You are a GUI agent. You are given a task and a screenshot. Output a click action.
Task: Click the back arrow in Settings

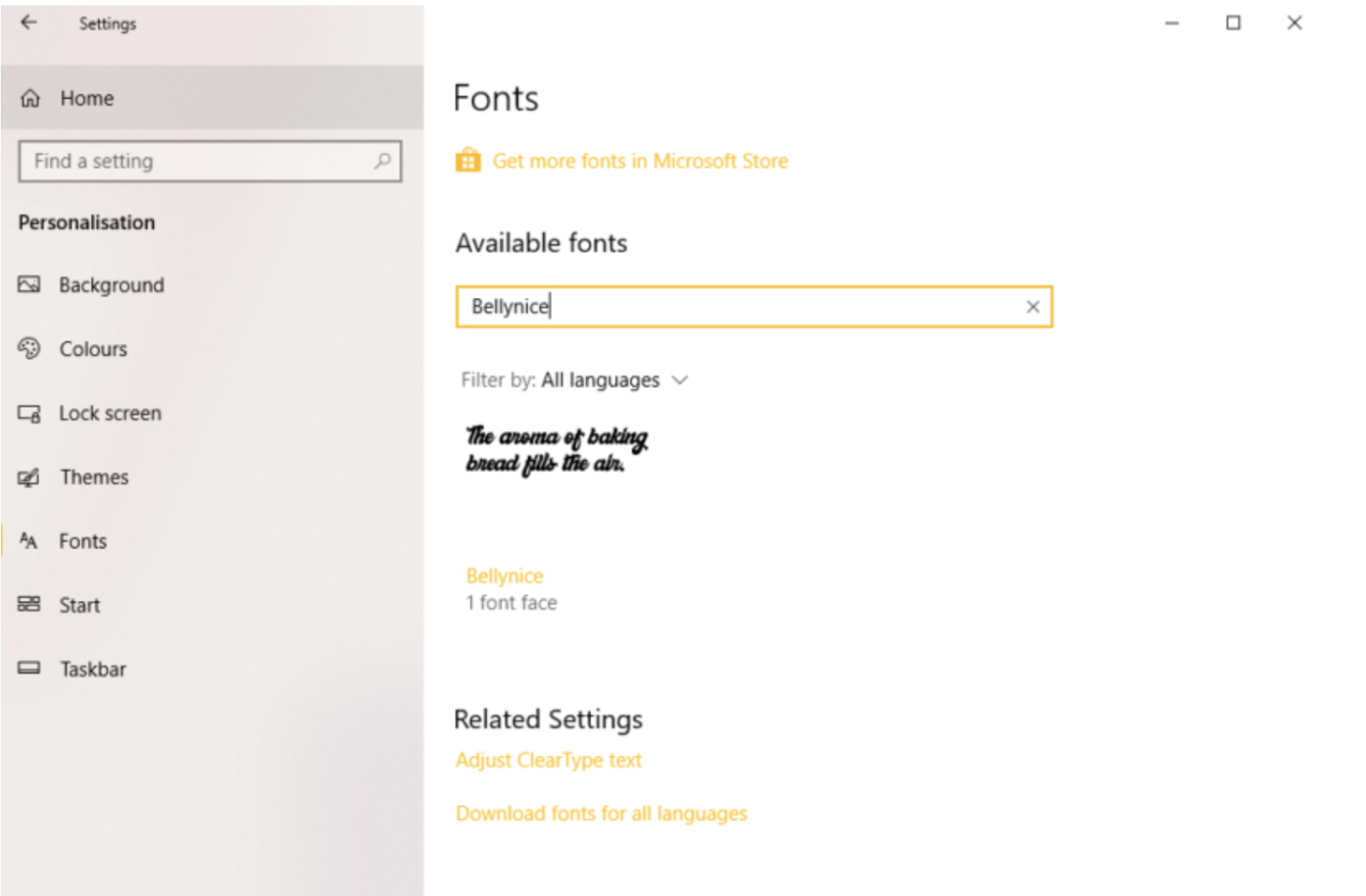[x=29, y=23]
